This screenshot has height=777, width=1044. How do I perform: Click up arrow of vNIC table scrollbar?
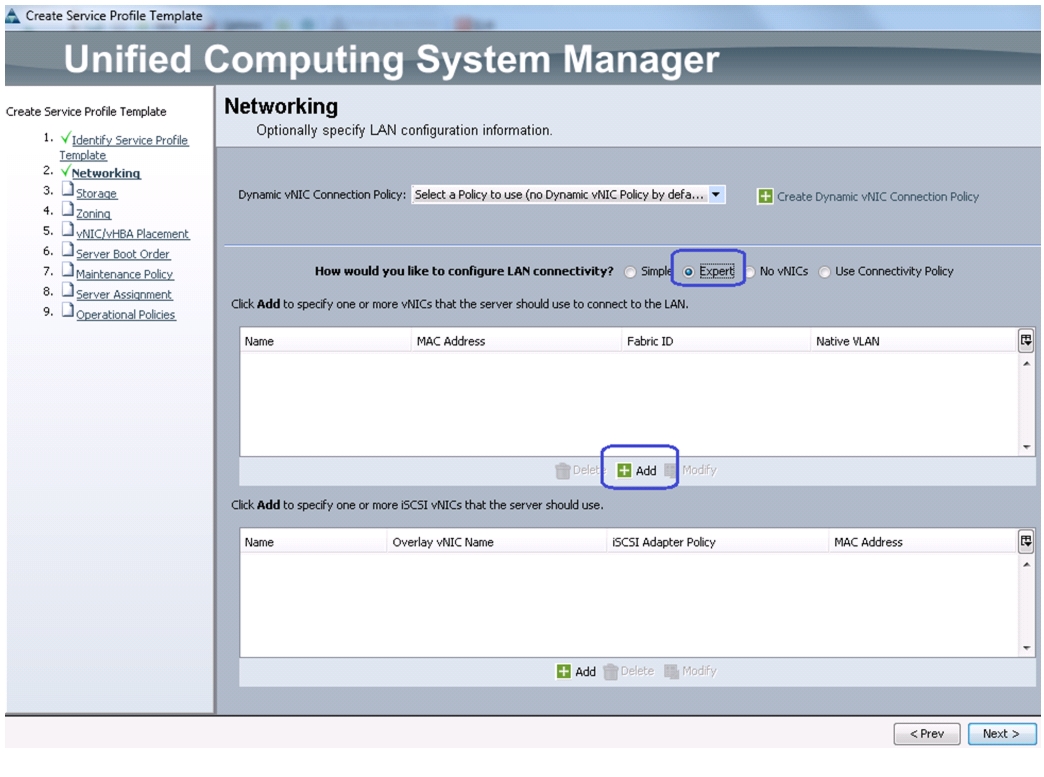(x=1026, y=364)
